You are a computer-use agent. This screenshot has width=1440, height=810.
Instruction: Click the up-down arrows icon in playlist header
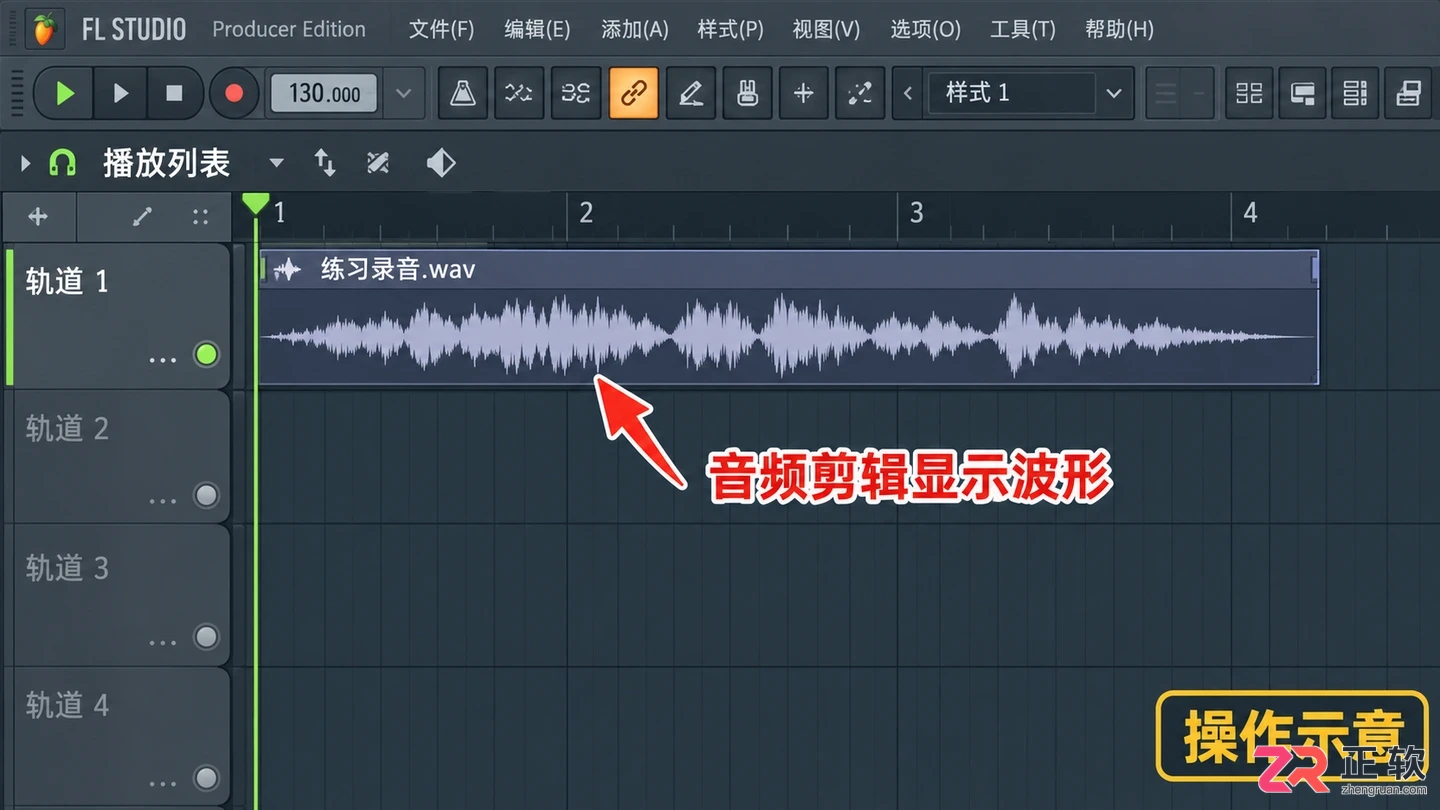click(x=325, y=162)
